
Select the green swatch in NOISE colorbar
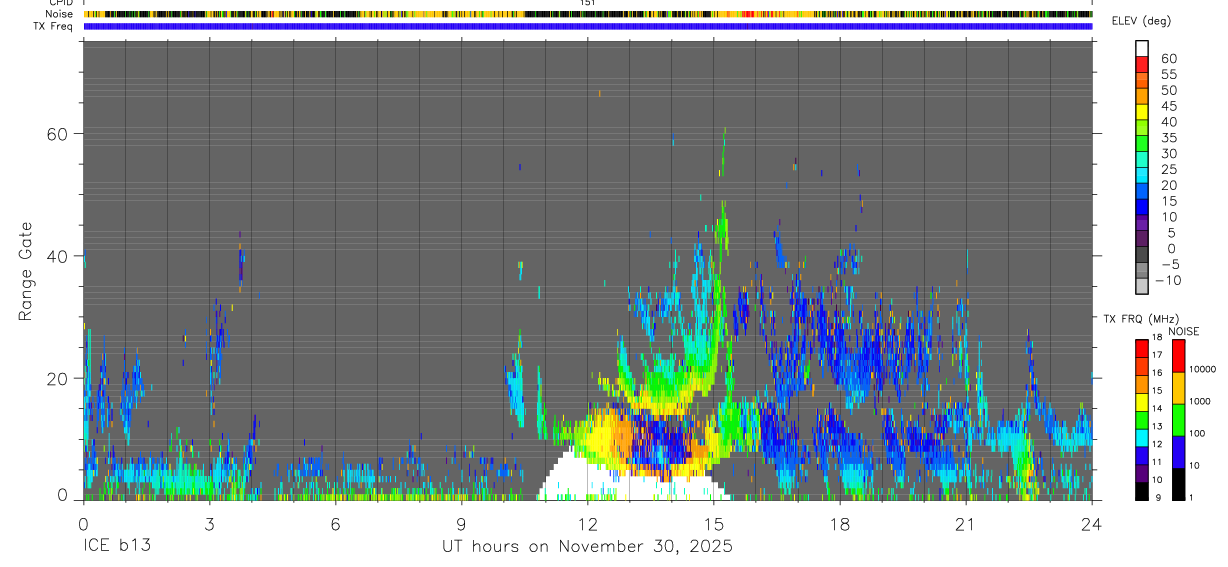click(1178, 420)
